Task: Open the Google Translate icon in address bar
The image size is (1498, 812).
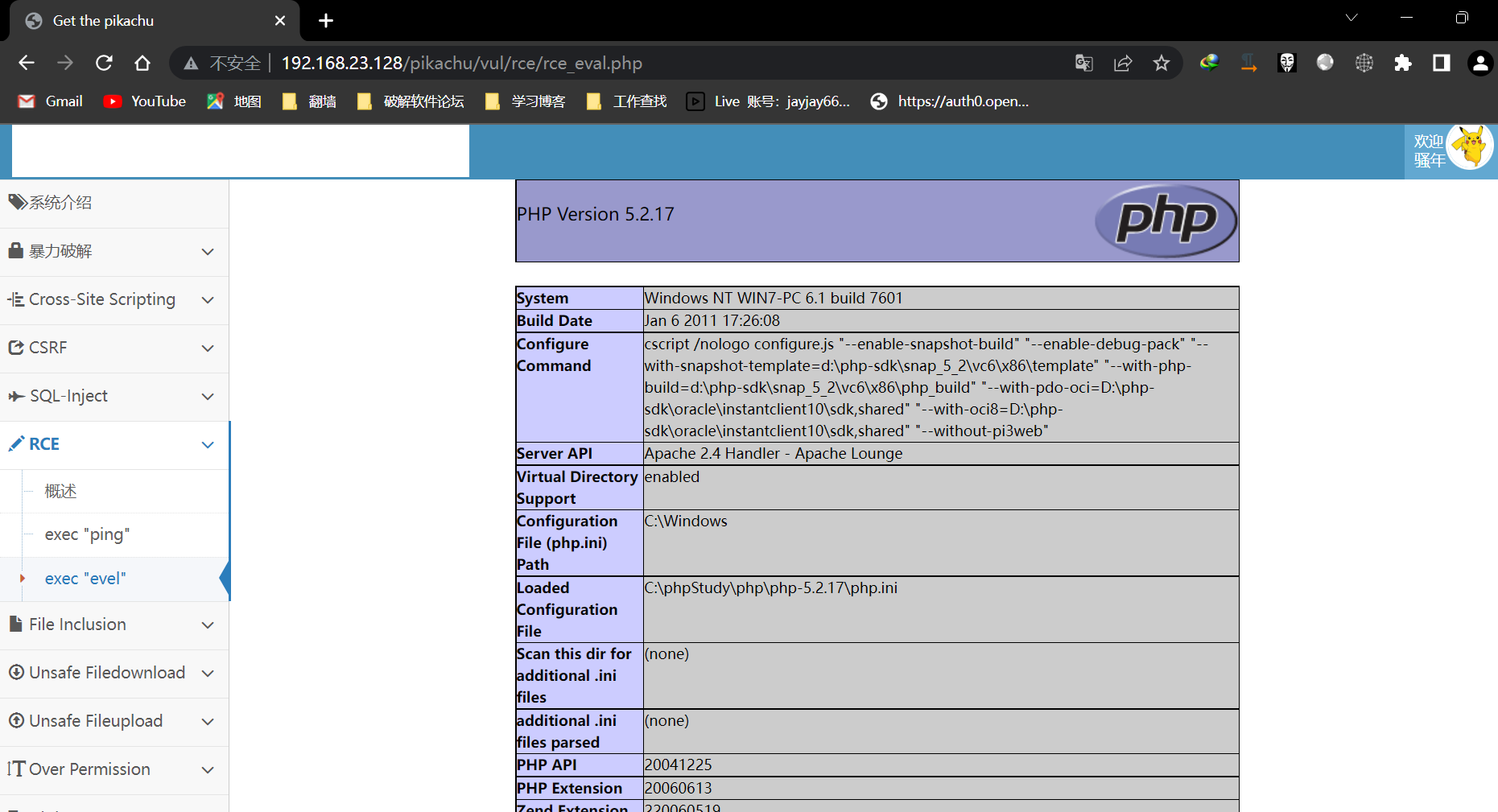Action: coord(1084,63)
